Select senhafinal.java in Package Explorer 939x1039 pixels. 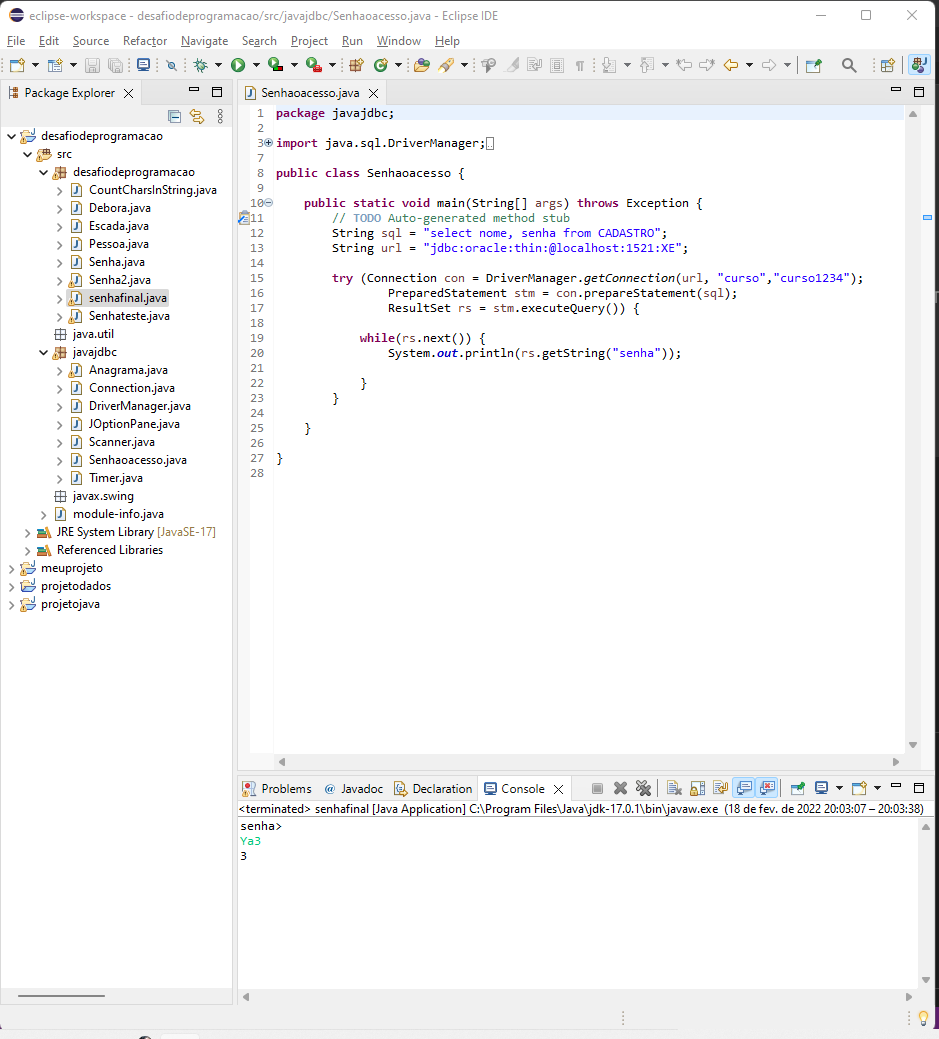[x=127, y=298]
